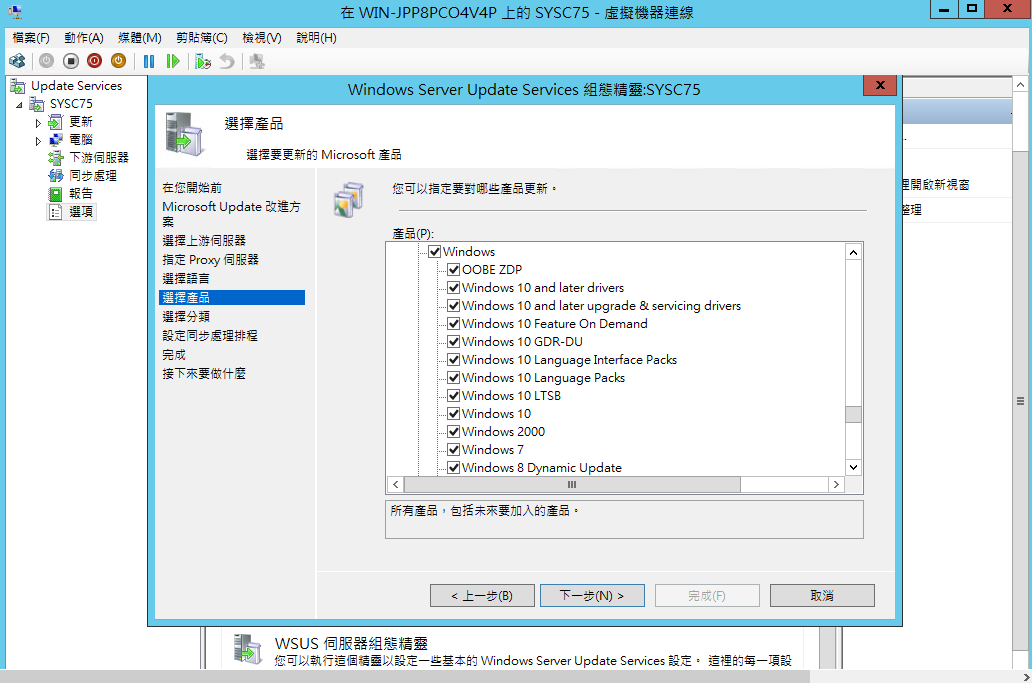
Task: Proceed with 下一步(N) button
Action: click(592, 595)
